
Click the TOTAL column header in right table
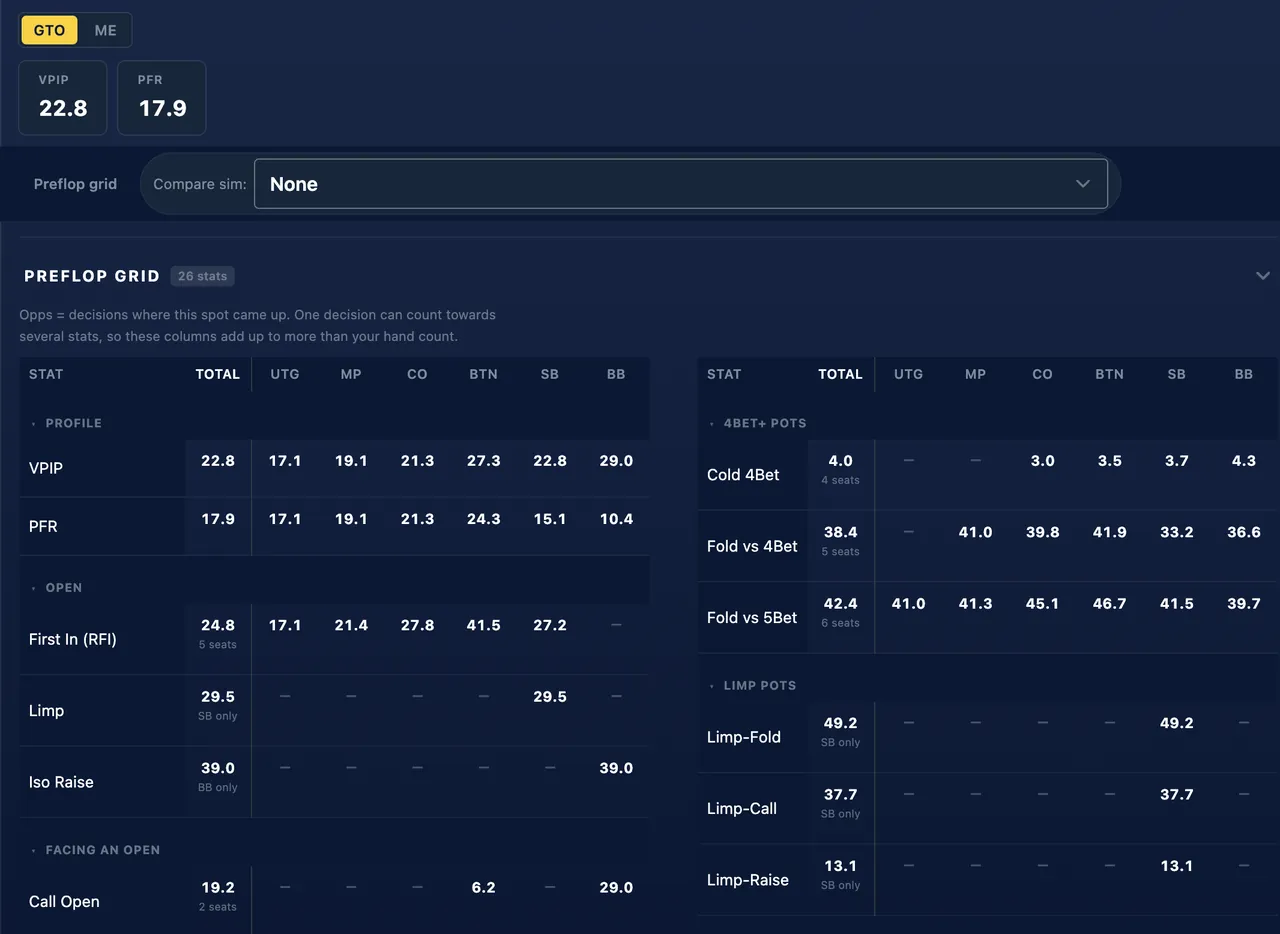840,374
